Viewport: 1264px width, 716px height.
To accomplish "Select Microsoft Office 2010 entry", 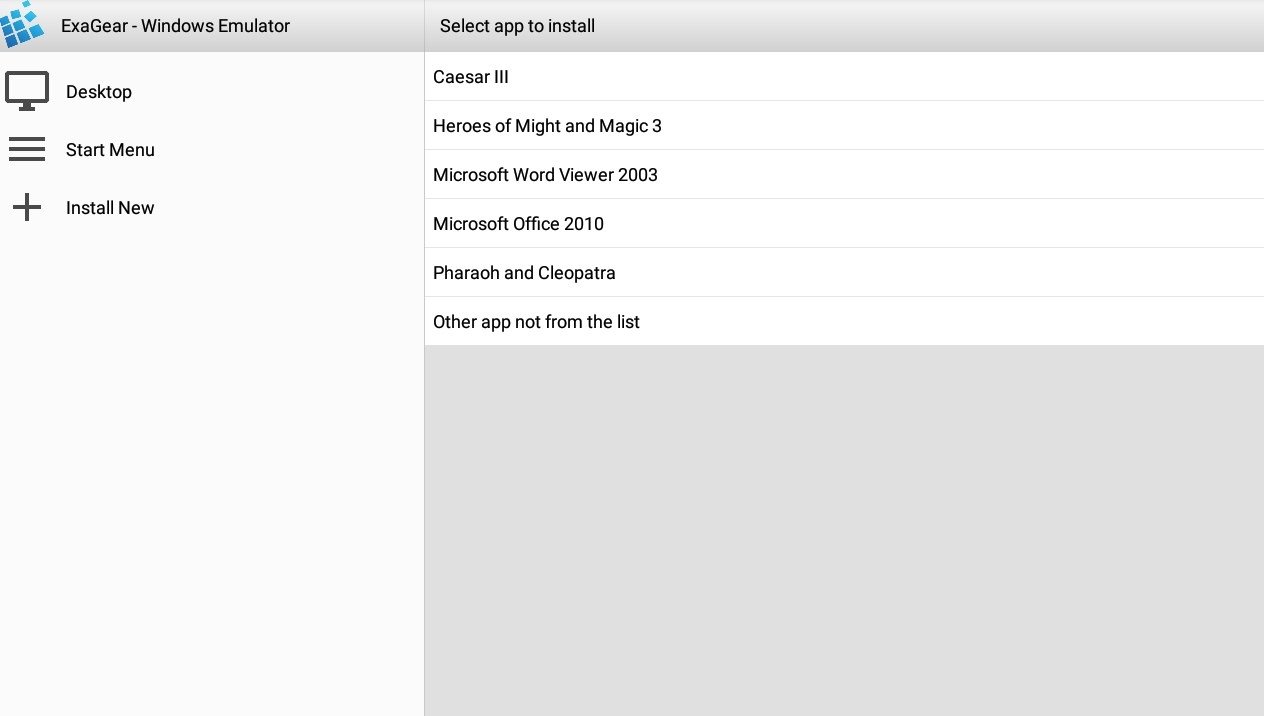I will point(844,224).
